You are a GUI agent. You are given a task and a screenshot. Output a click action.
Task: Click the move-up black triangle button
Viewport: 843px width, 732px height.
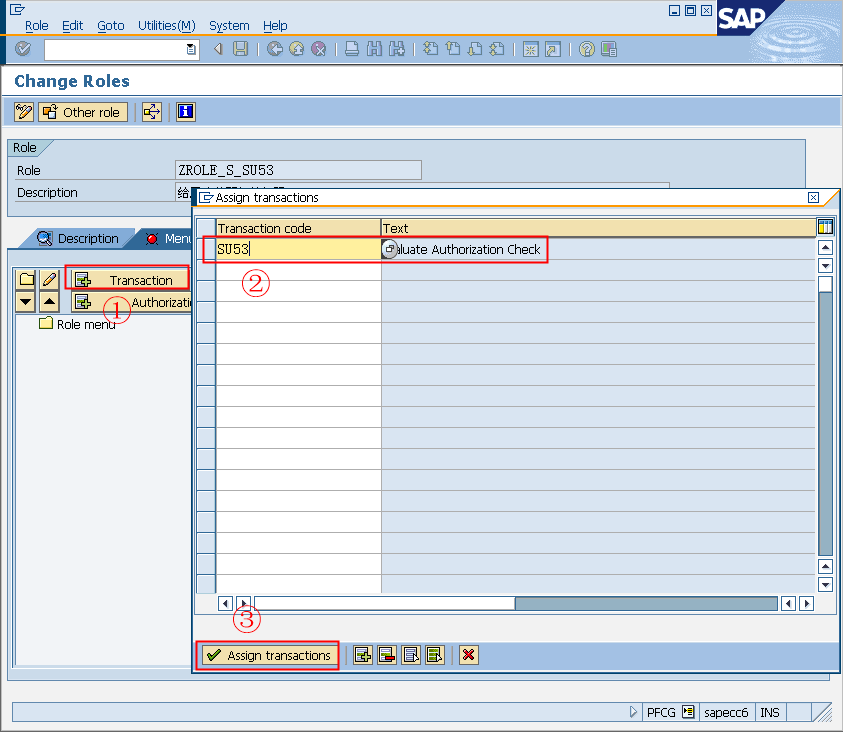(x=49, y=302)
